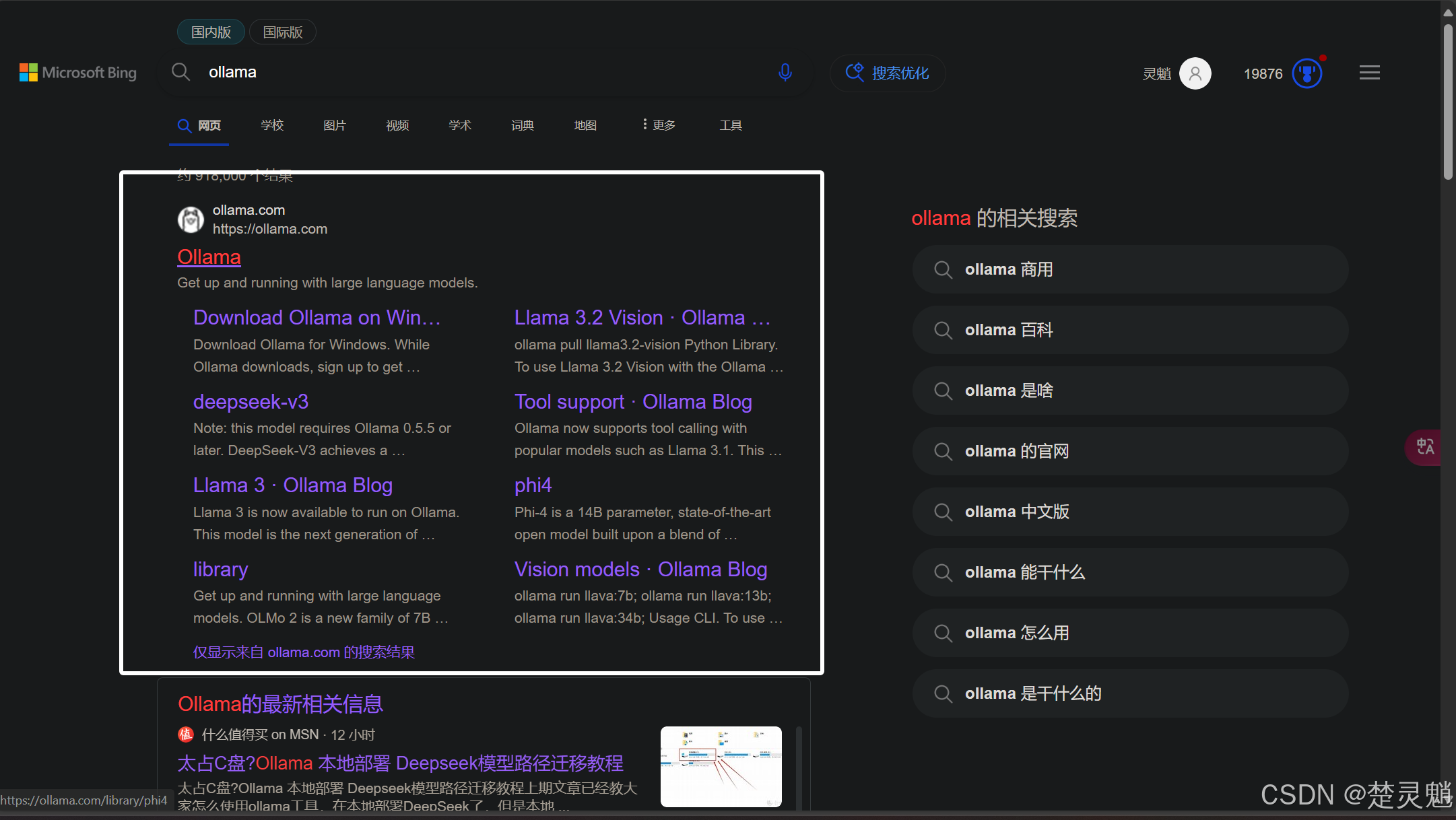Click the ollama.com site favicon
This screenshot has height=820, width=1456.
click(x=191, y=219)
